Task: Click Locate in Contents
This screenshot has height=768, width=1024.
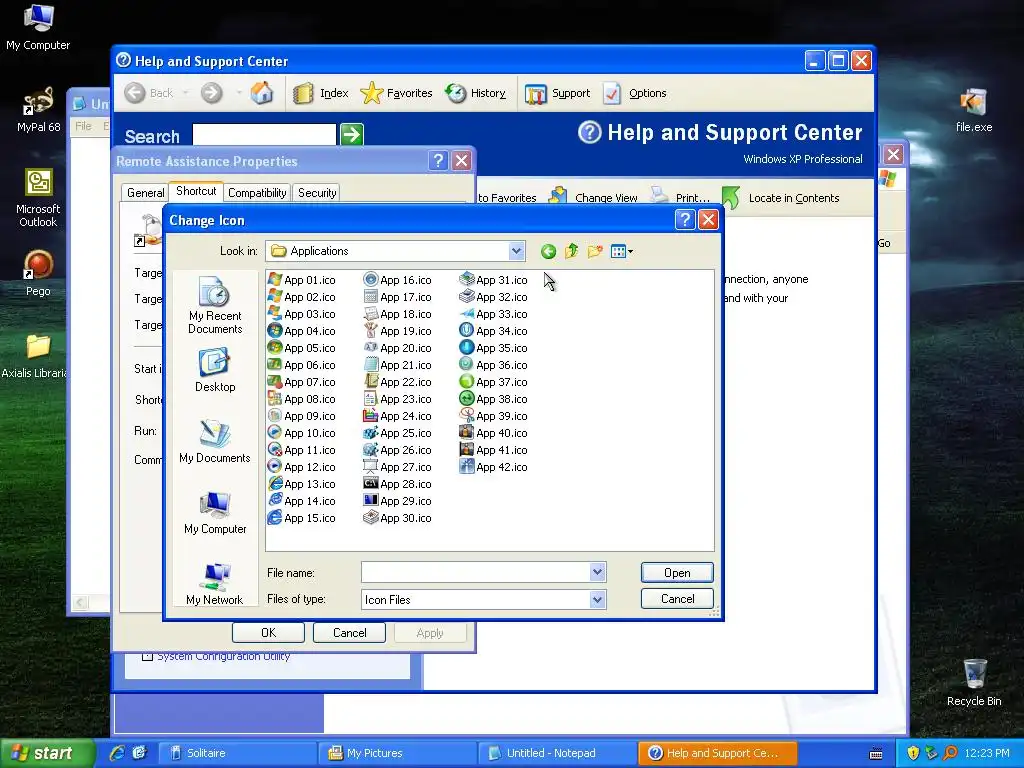Action: click(780, 197)
